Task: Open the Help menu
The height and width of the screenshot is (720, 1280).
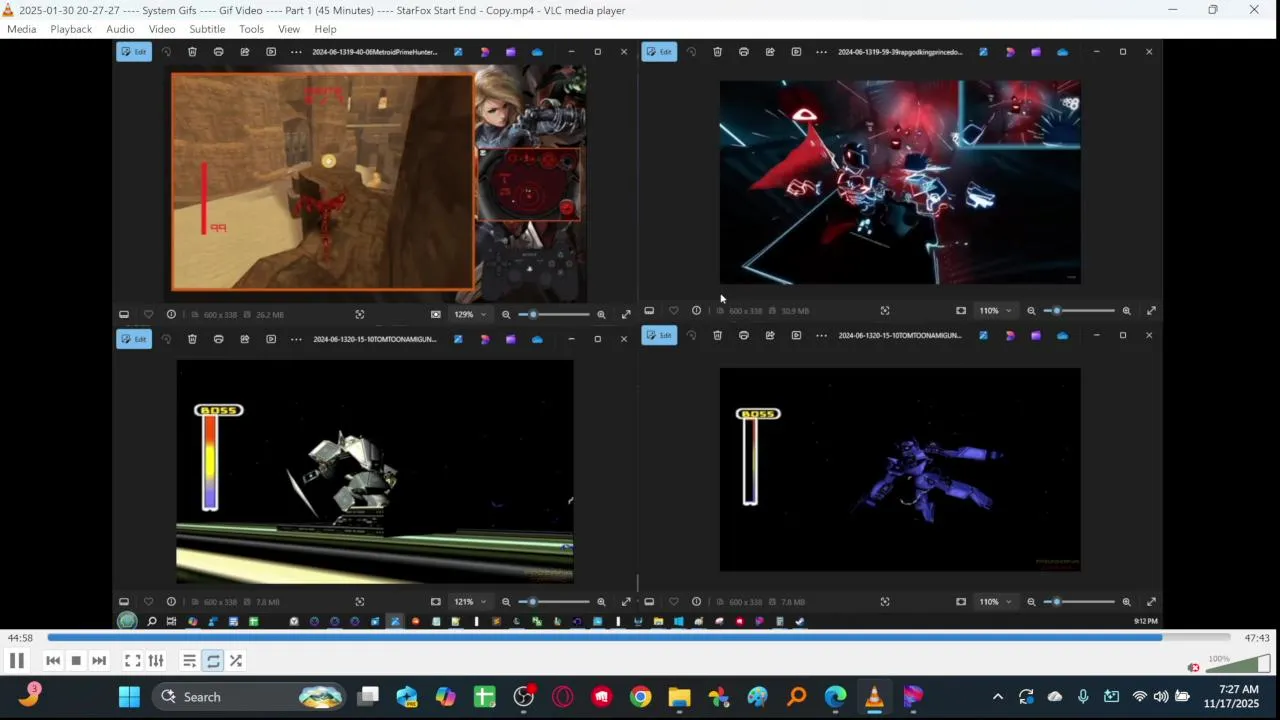Action: [325, 29]
